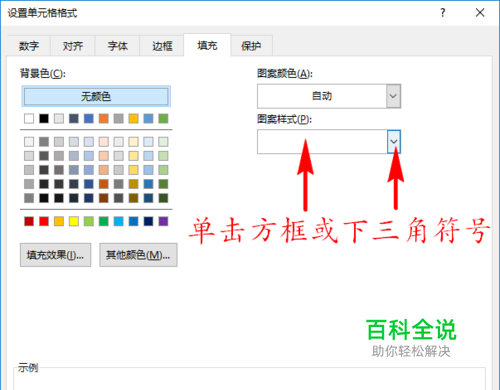Viewport: 500px width, 390px height.
Task: Open the 边框 tab
Action: [x=162, y=46]
